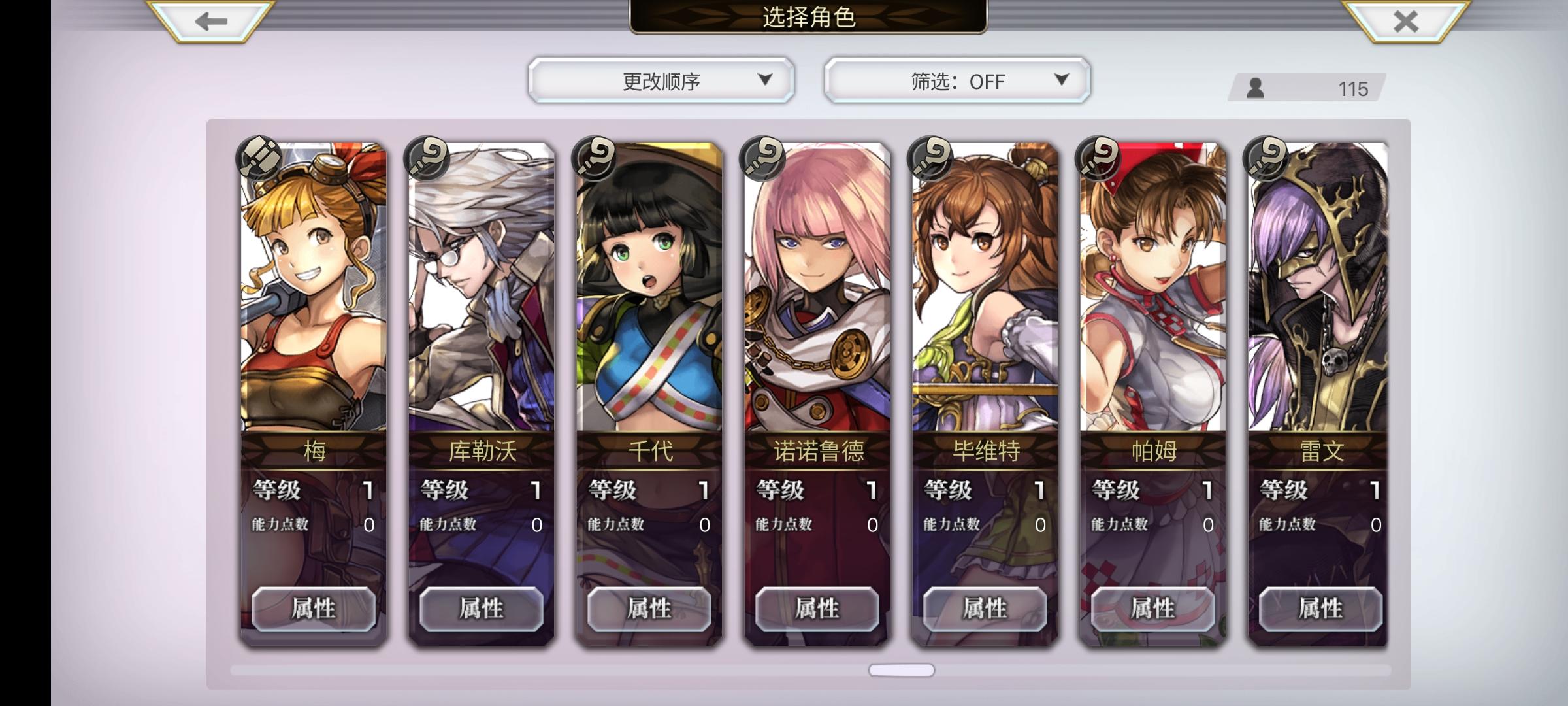
Task: Open 属性 for character 诺诺鲁德
Action: pos(817,609)
